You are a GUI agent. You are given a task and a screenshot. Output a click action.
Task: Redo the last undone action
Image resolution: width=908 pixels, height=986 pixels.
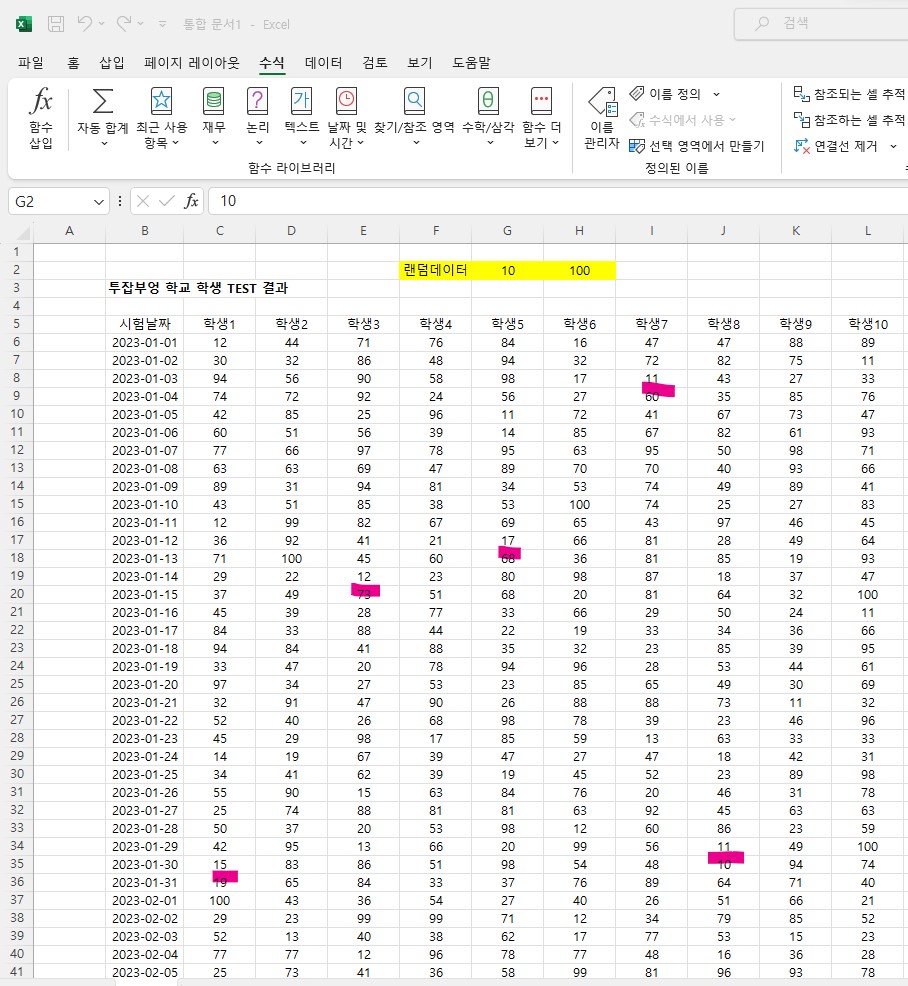tap(124, 24)
